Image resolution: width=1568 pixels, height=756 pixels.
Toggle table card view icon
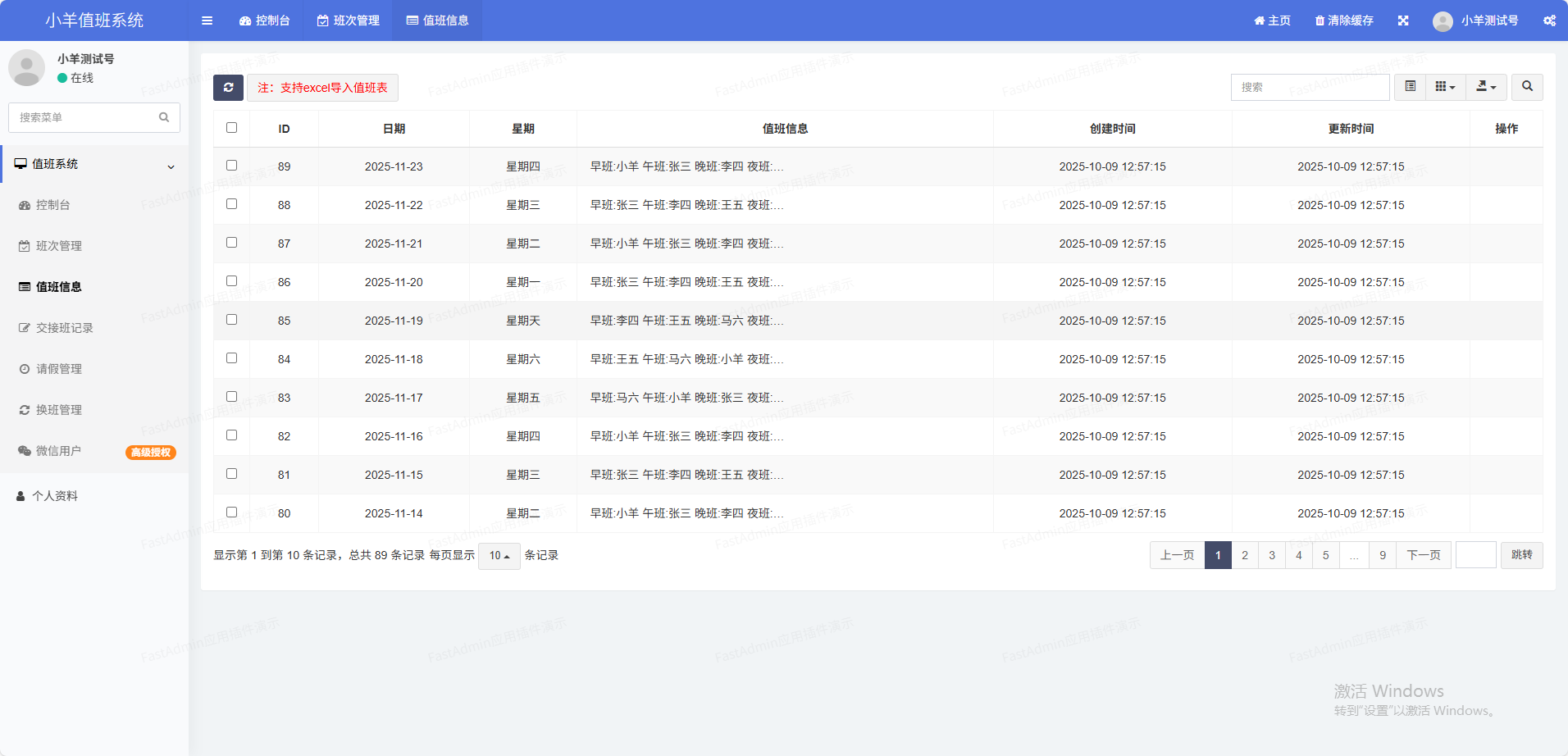1410,87
